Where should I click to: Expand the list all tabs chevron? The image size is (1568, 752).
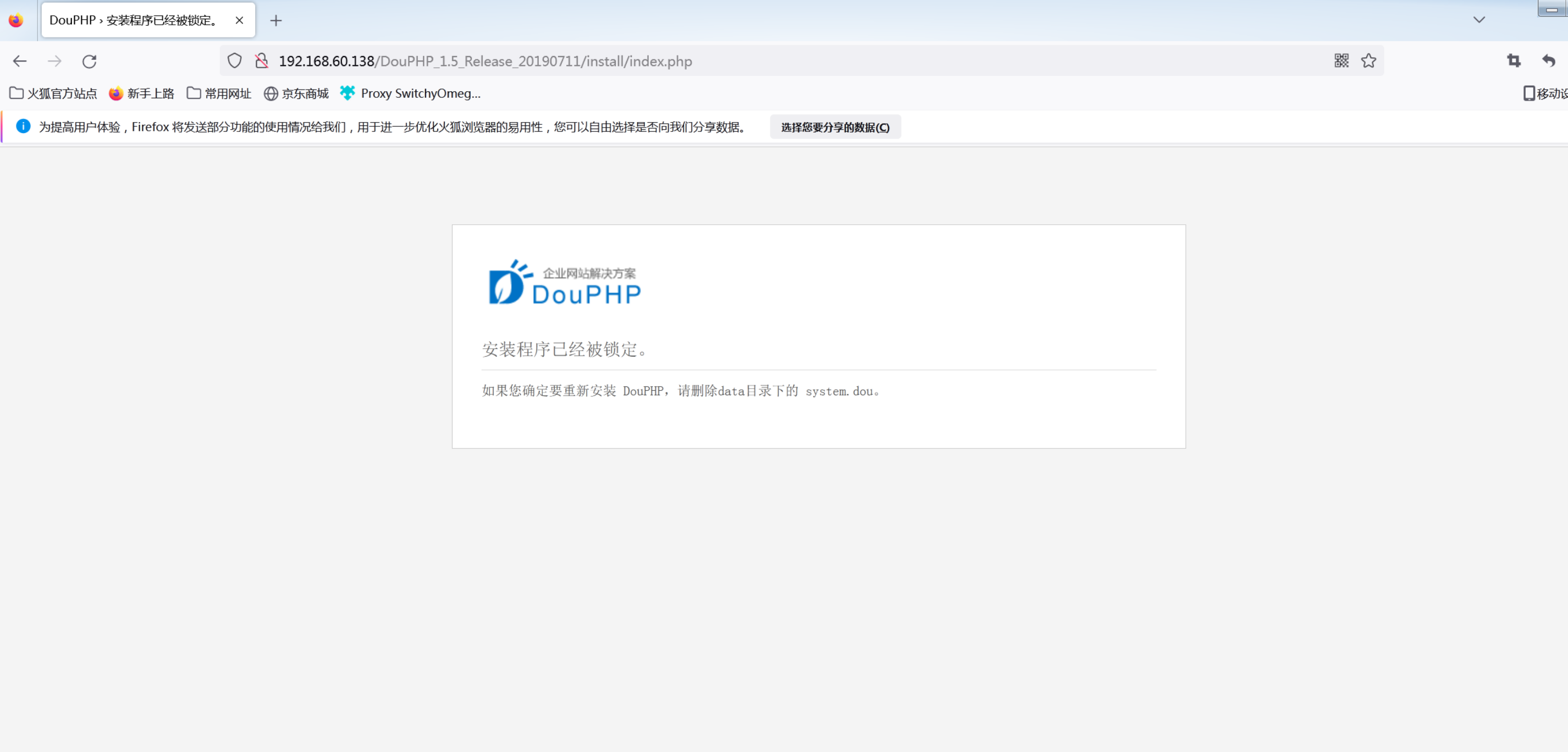point(1479,19)
